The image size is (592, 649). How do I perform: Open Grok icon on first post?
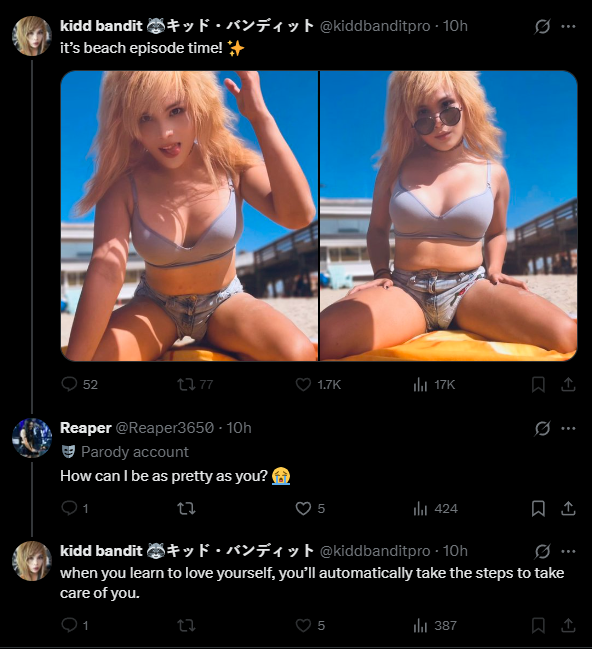(542, 26)
